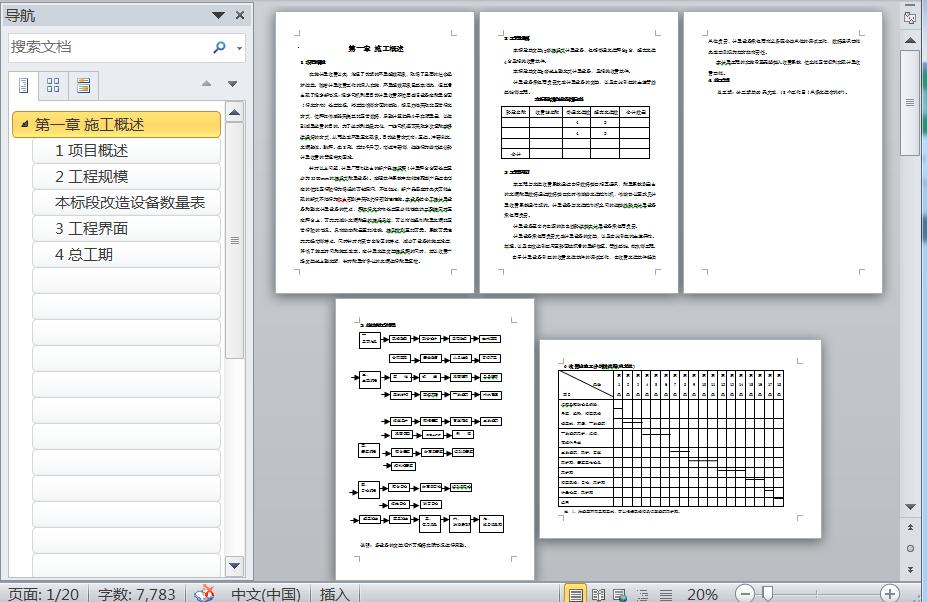Screen dimensions: 927x602
Task: Select heading 本标段改造设备数量表
Action: pos(127,203)
